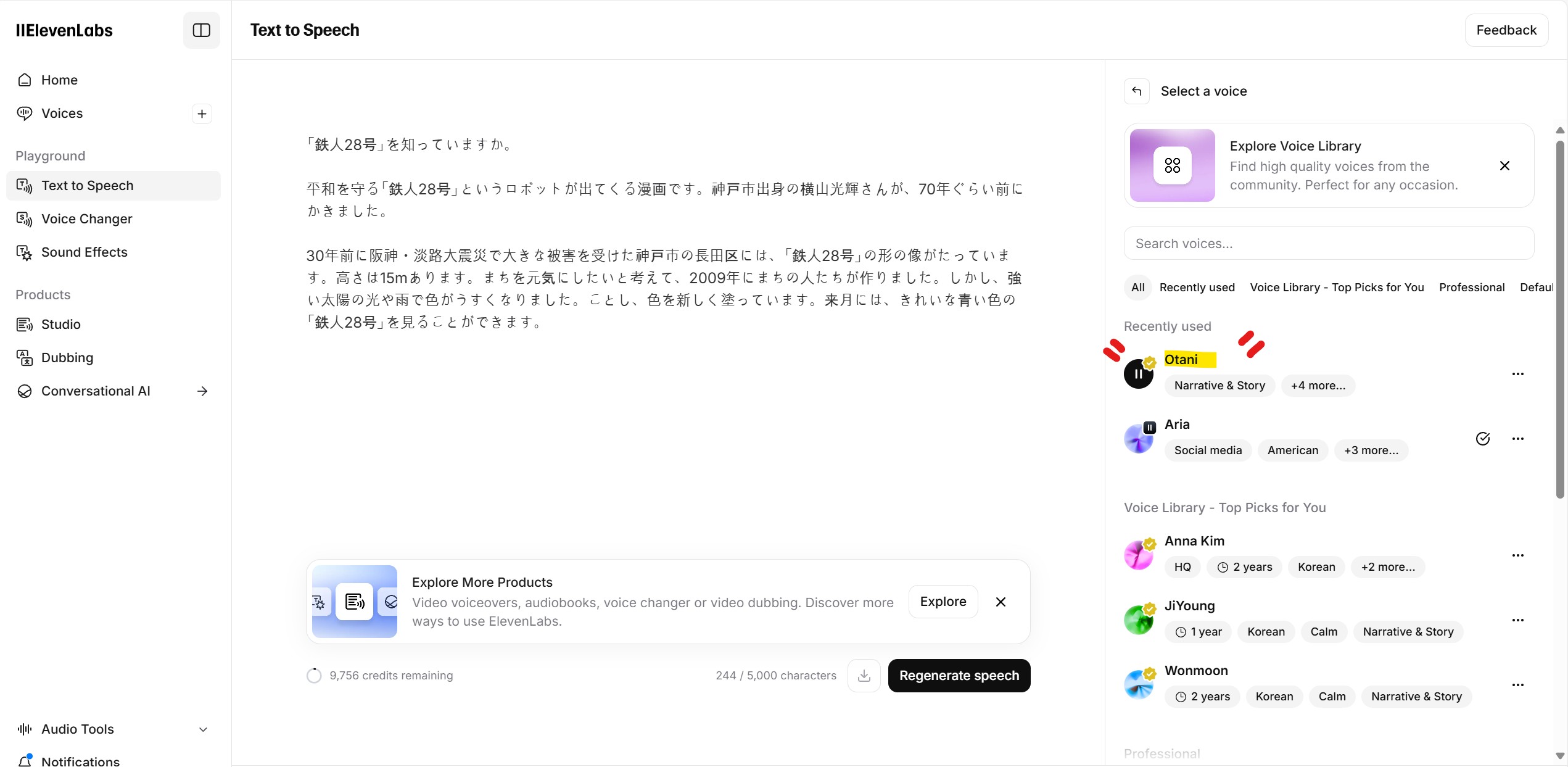
Task: Toggle the sidebar collapse icon
Action: pos(202,30)
